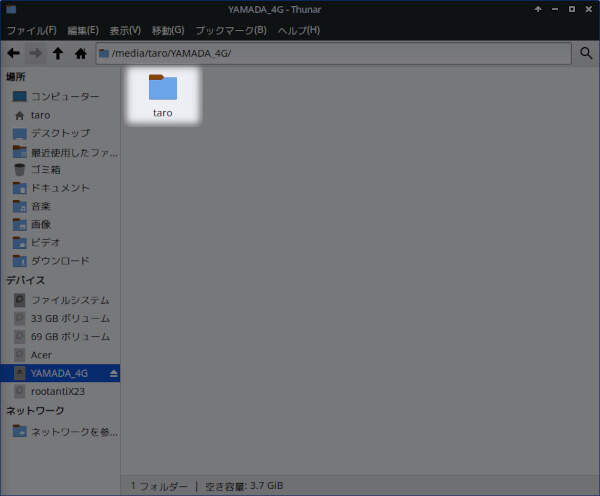This screenshot has width=600, height=496.
Task: Select the YAMADA_4G device entry
Action: [60, 373]
